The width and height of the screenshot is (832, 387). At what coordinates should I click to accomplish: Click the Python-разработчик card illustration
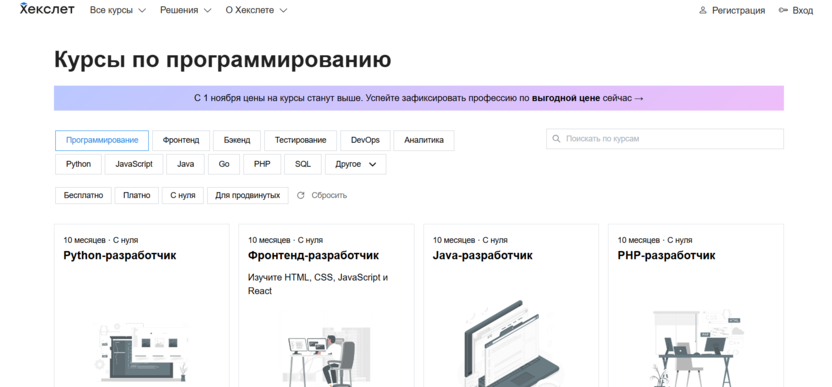click(142, 352)
